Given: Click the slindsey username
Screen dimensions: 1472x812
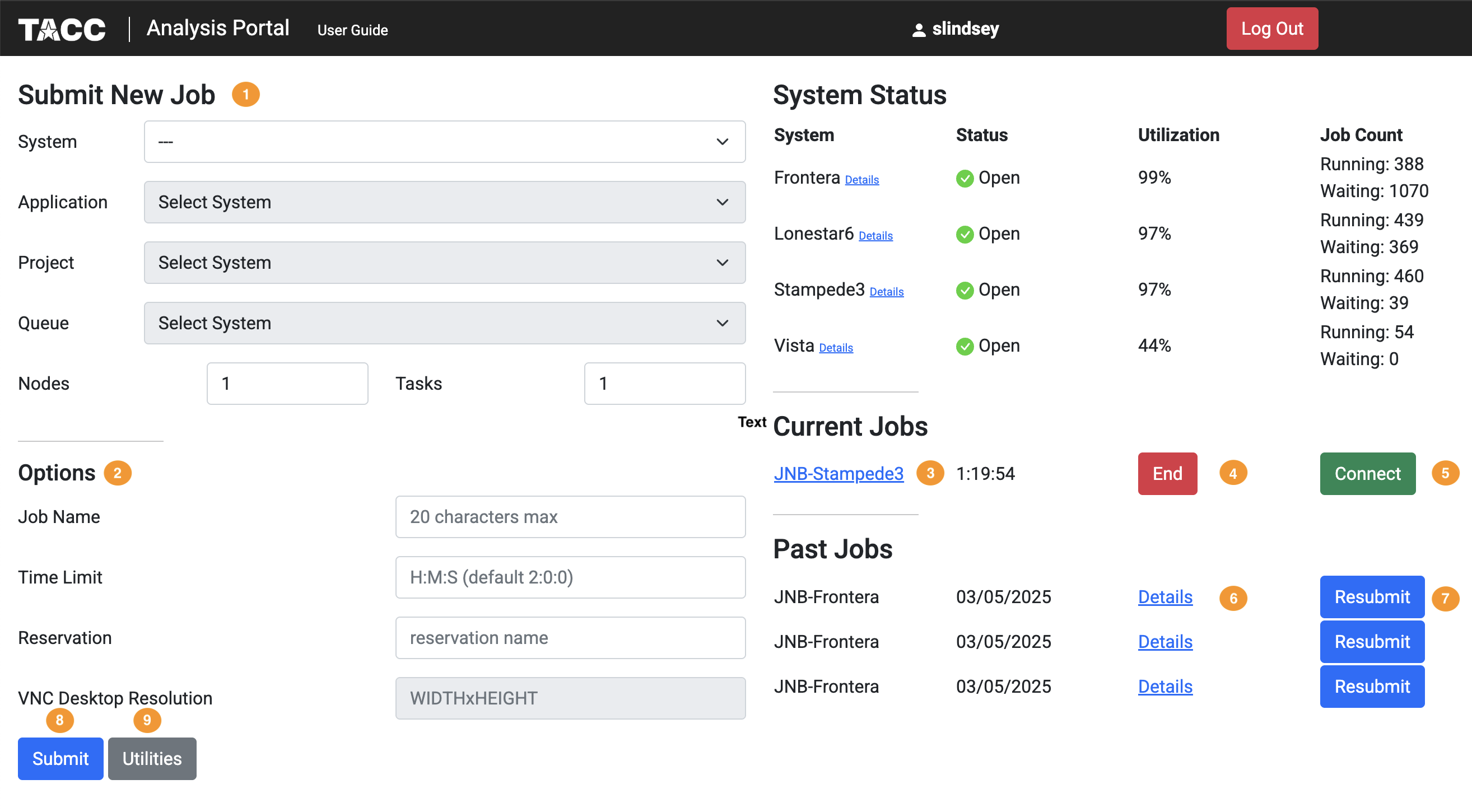Looking at the screenshot, I should tap(965, 29).
